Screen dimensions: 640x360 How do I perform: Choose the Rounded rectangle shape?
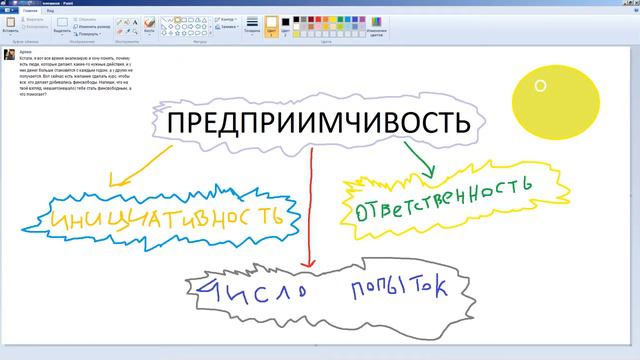pos(191,20)
